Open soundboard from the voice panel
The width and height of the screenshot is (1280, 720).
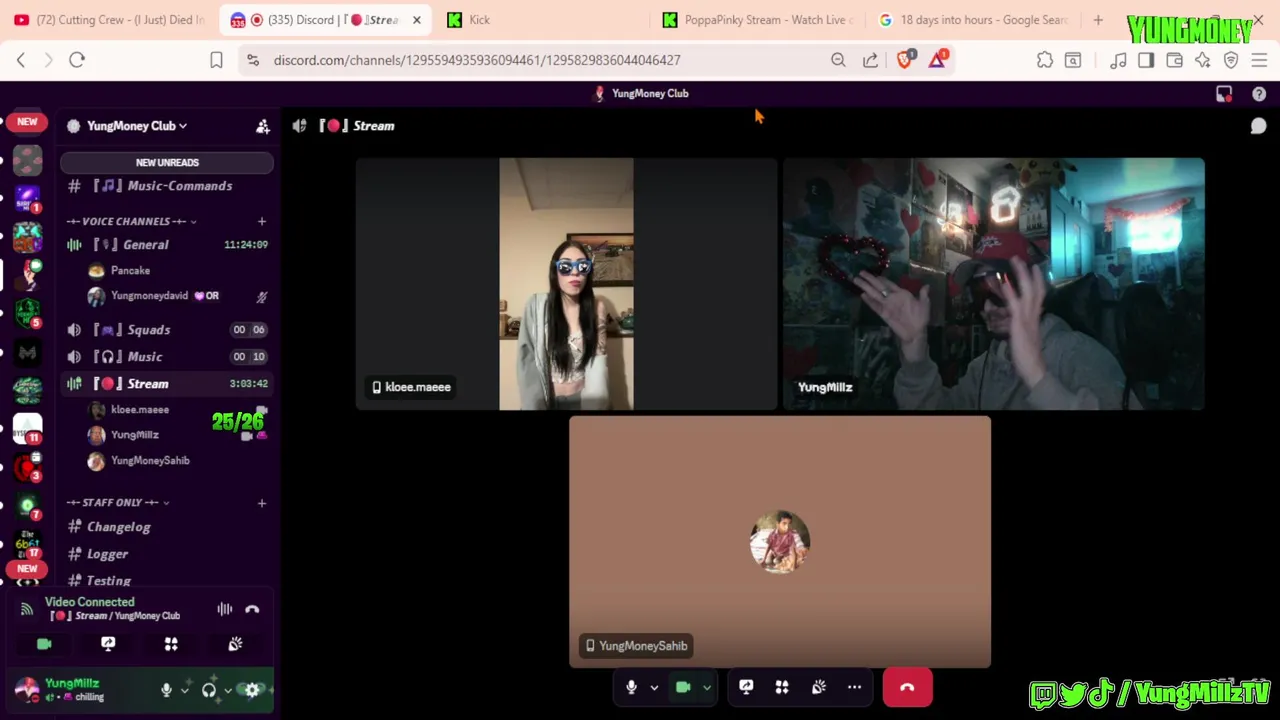[x=235, y=644]
